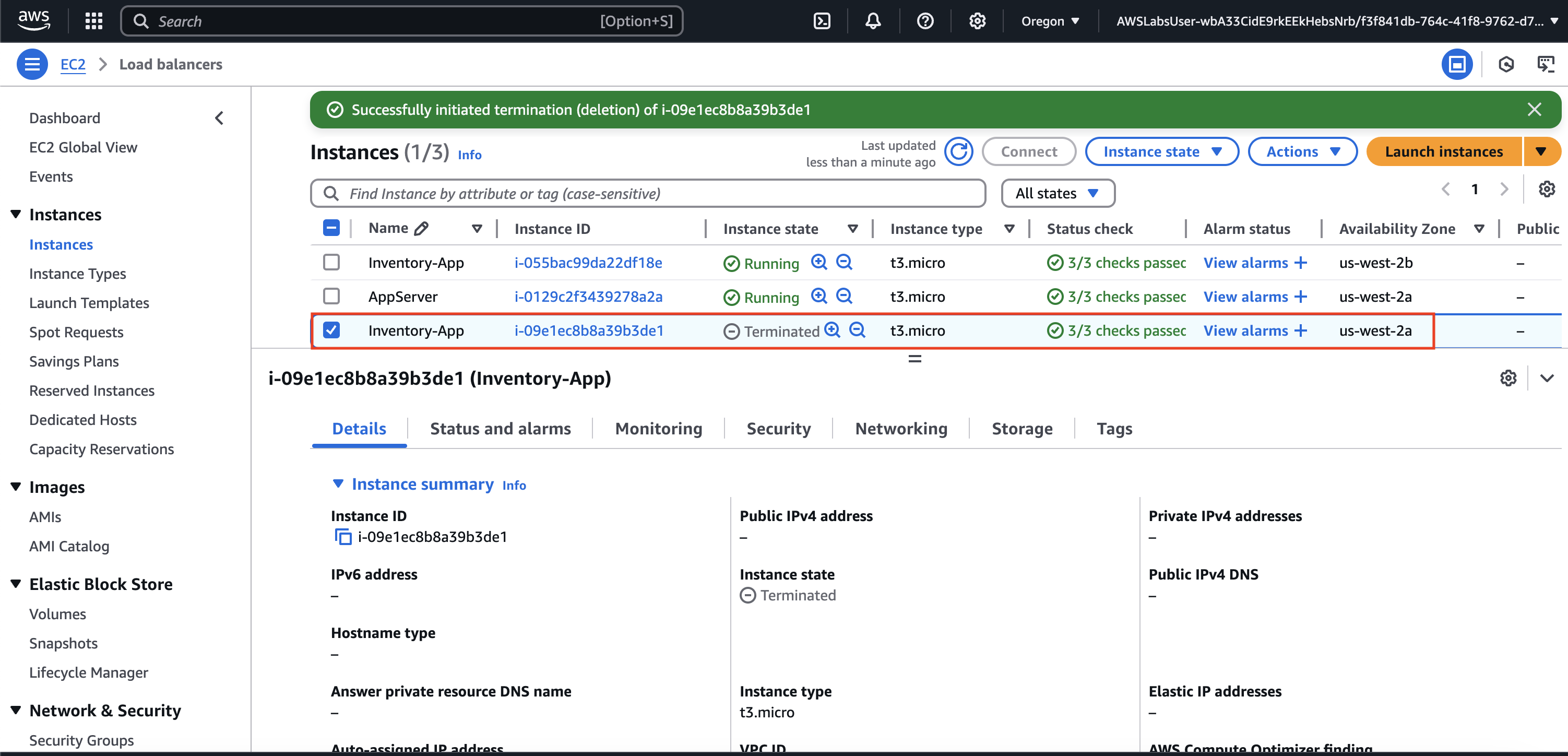Open instance ID i-0129c2f3439278a2a link
The height and width of the screenshot is (756, 1568).
pos(588,297)
